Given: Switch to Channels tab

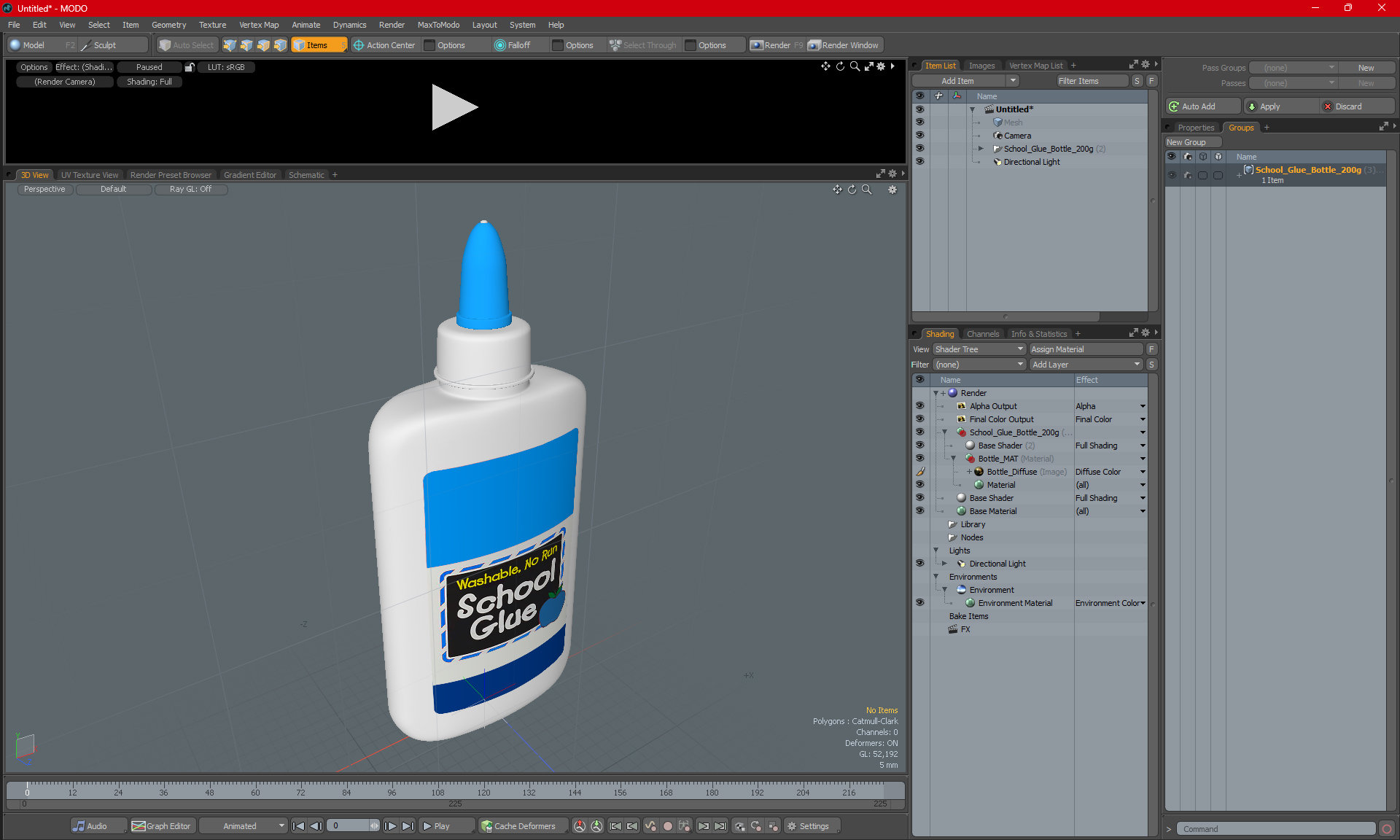Looking at the screenshot, I should click(x=983, y=334).
